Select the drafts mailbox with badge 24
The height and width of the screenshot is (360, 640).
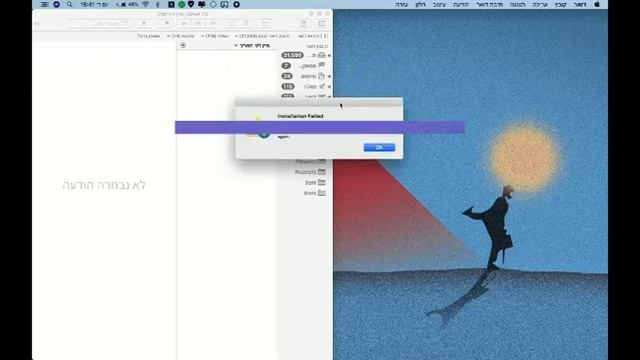click(304, 76)
